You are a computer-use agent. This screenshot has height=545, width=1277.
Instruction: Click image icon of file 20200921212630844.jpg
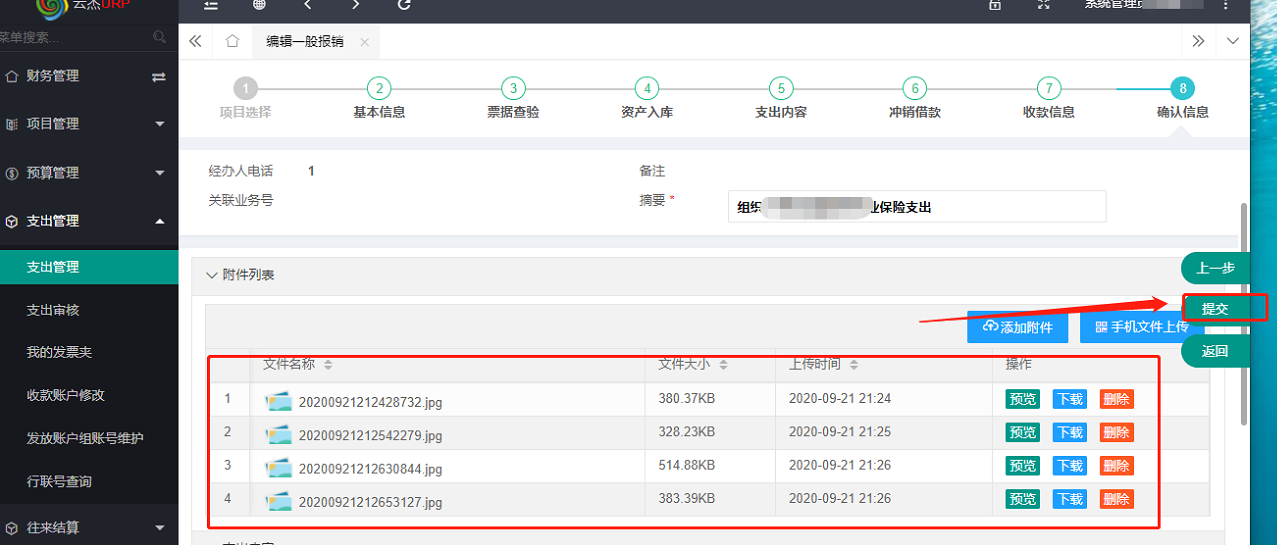pos(278,468)
